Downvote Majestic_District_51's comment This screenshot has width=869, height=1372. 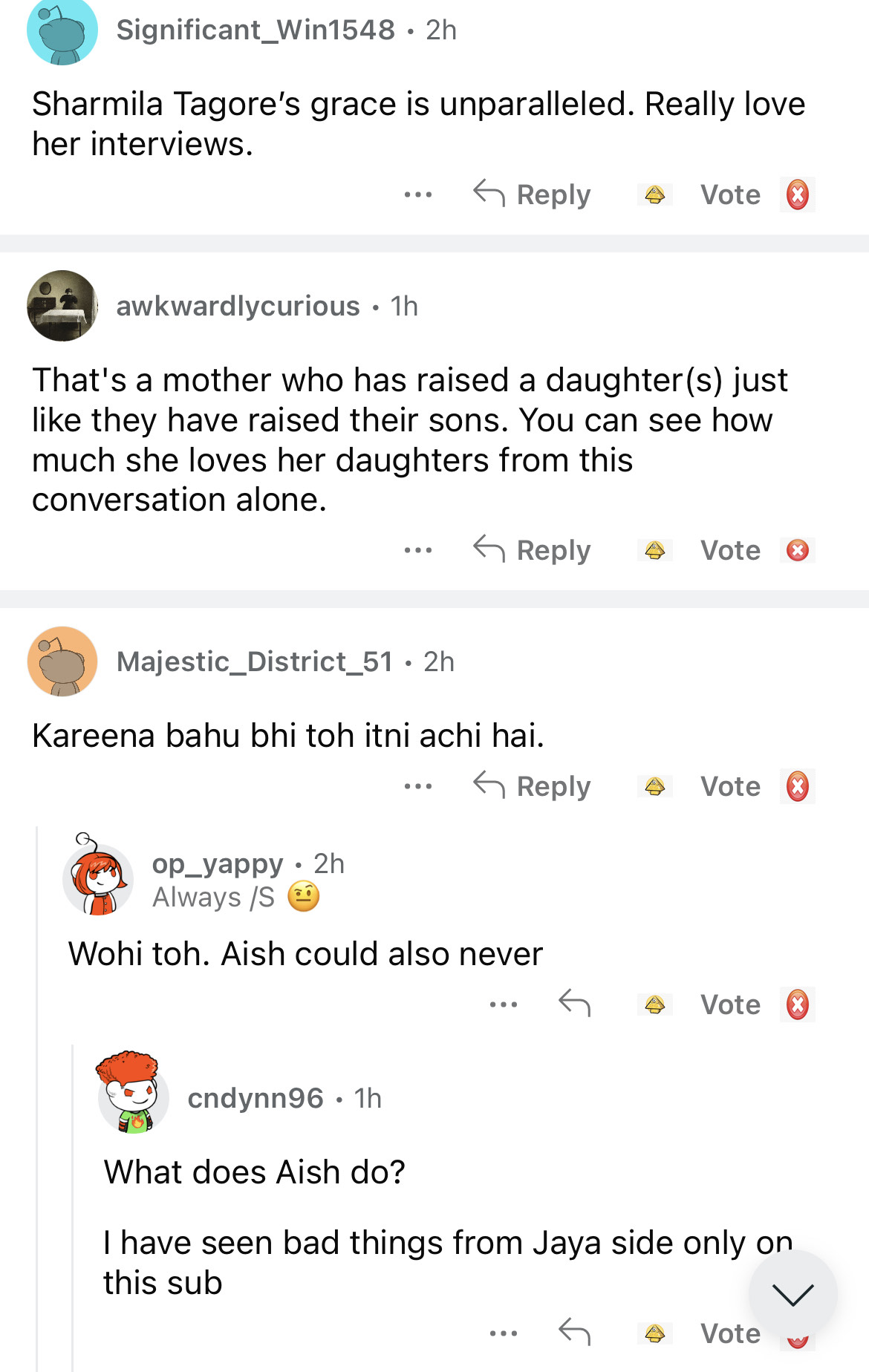797,787
